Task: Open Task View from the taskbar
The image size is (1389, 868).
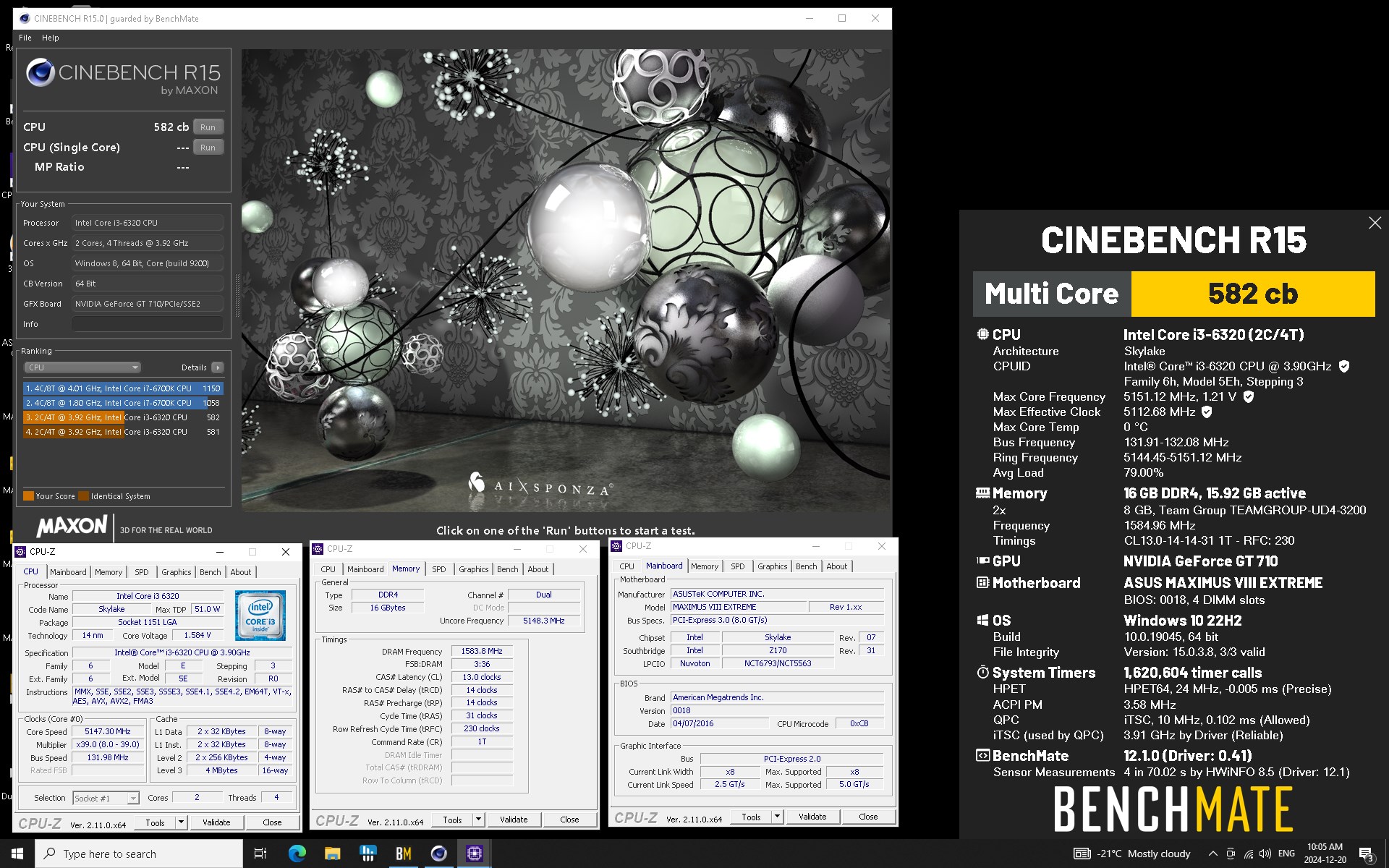Action: point(260,854)
